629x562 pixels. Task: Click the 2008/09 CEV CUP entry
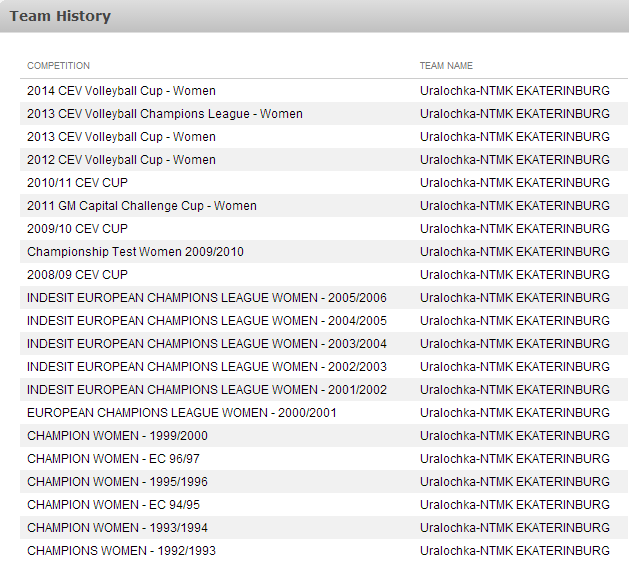[77, 275]
